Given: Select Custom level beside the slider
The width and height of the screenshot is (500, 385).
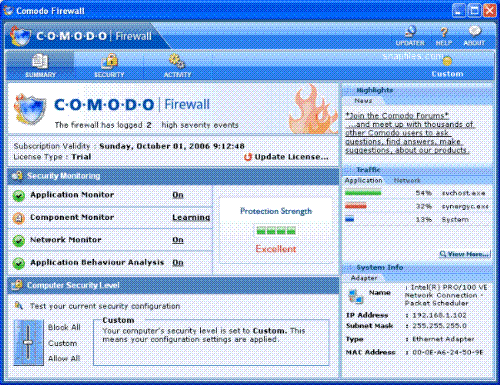Looking at the screenshot, I should click(63, 343).
